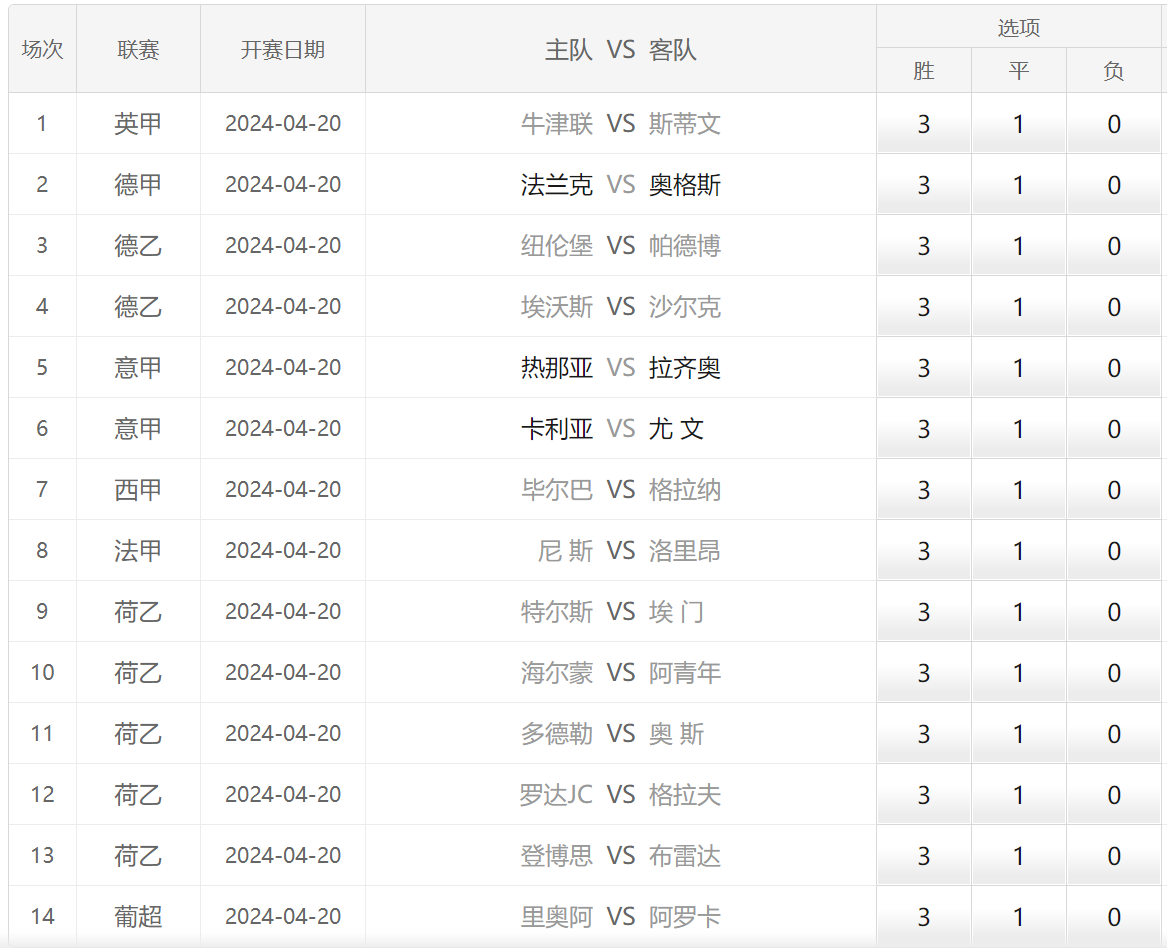Click the 法甲 league cell

tap(138, 551)
